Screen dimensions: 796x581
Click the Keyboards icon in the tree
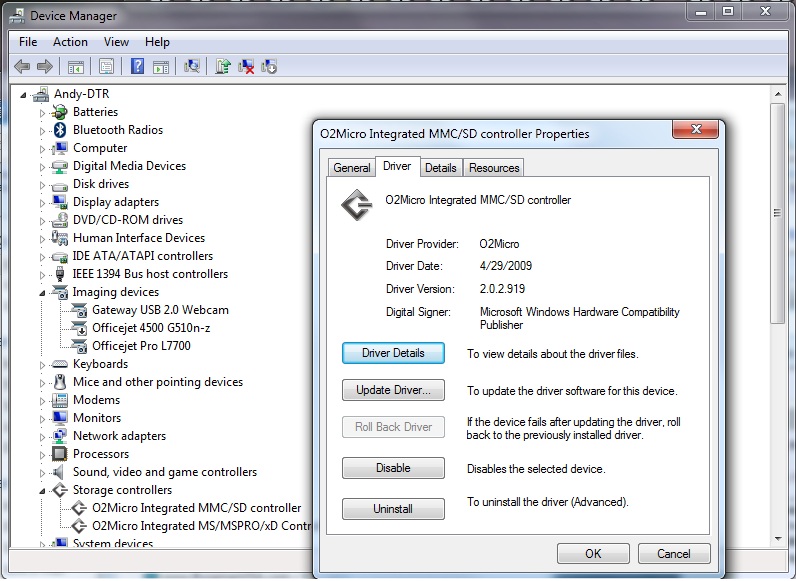(59, 364)
